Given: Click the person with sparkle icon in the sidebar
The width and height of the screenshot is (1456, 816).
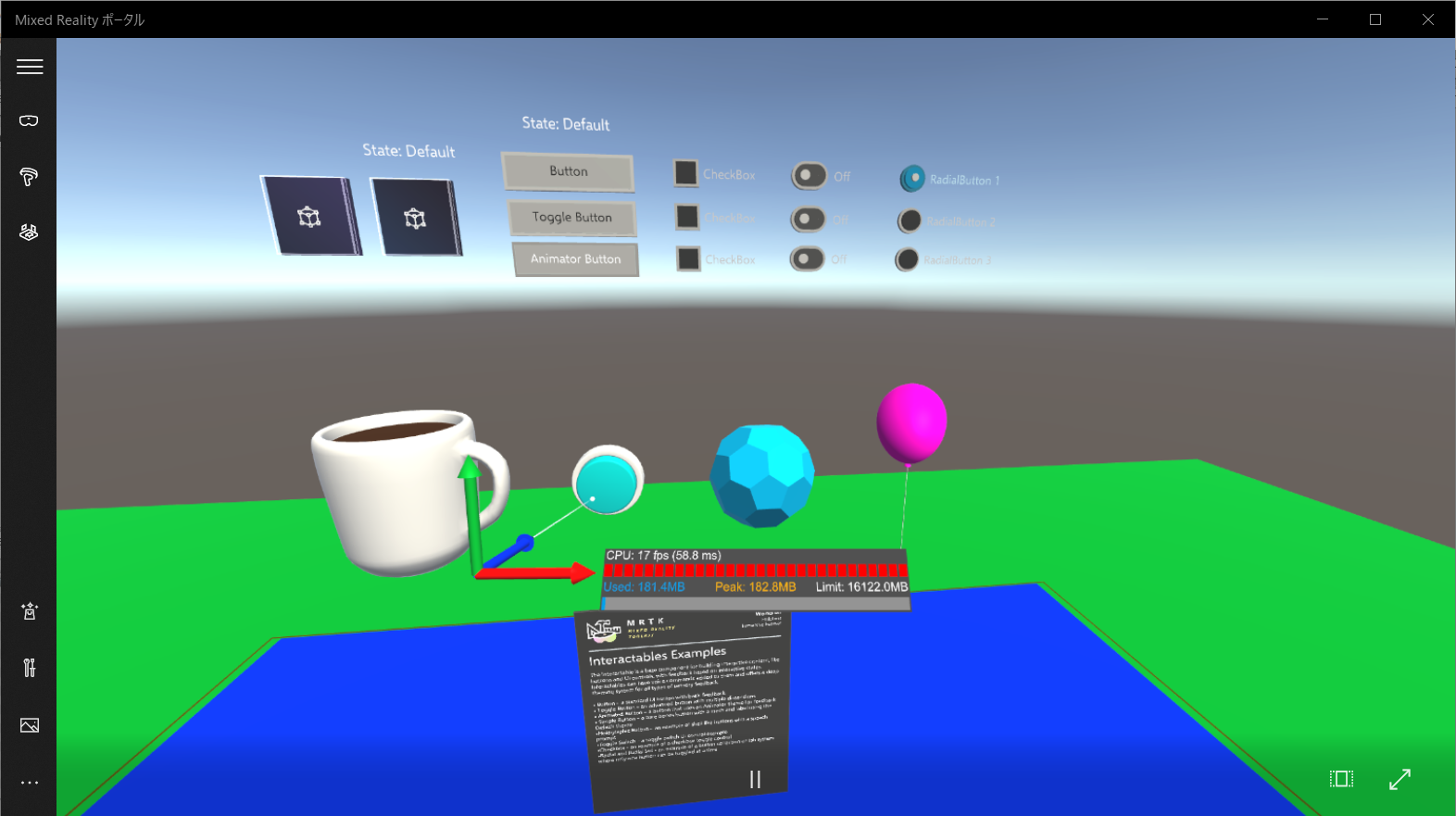Looking at the screenshot, I should pos(30,611).
